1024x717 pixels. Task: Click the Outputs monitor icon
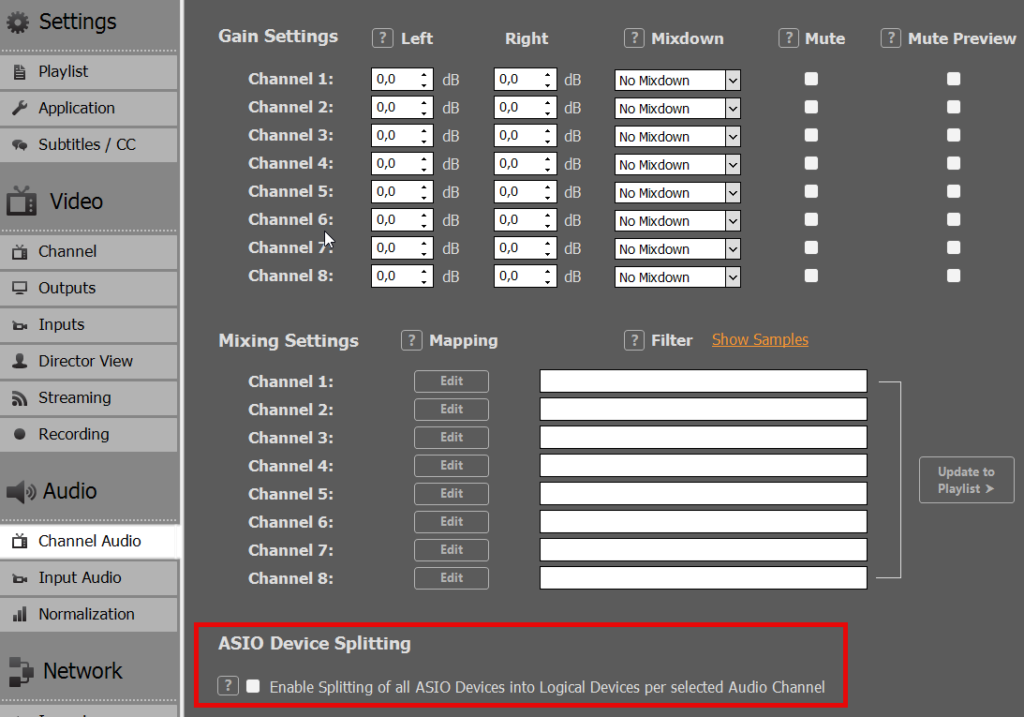coord(20,288)
